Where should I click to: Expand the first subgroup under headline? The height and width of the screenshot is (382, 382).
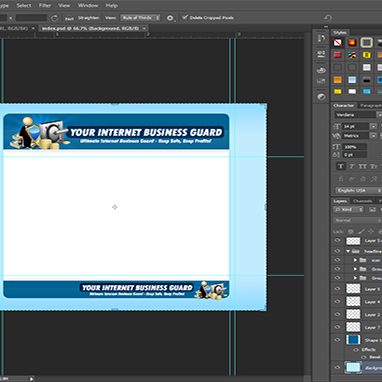click(x=355, y=260)
